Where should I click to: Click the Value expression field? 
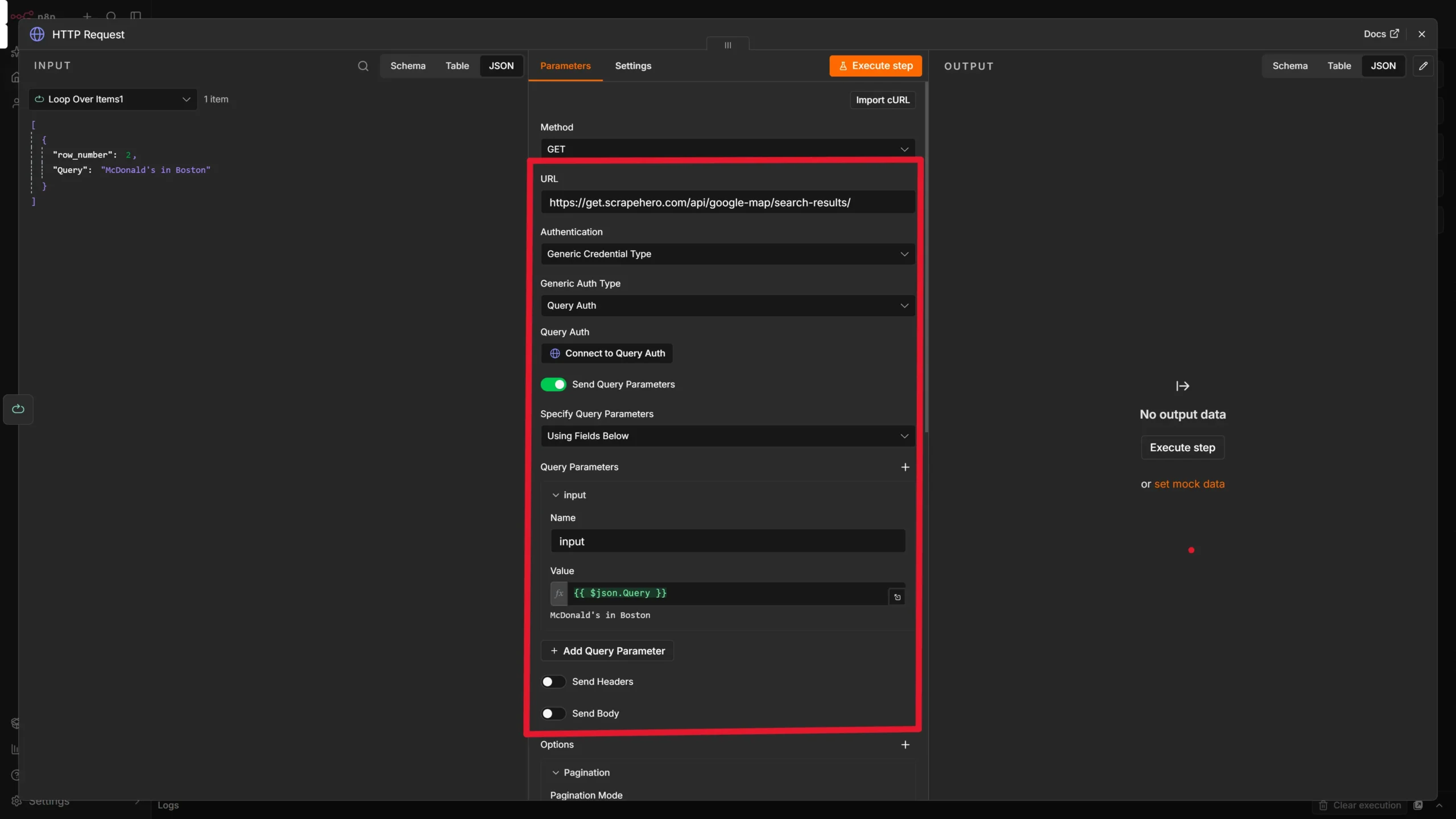pyautogui.click(x=727, y=593)
